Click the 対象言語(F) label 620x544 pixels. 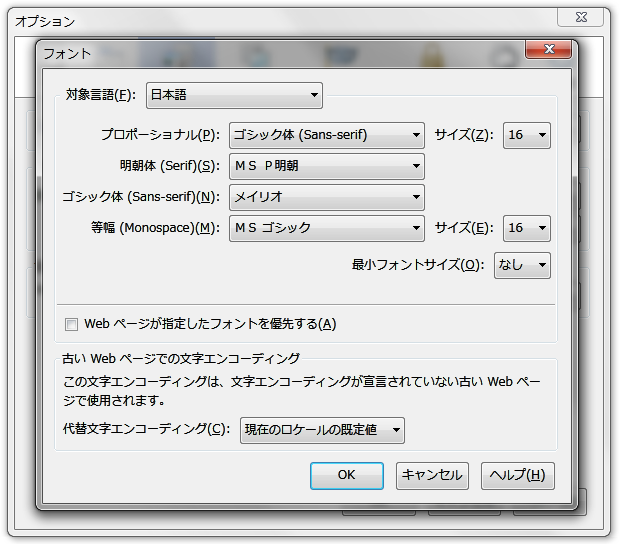click(x=100, y=95)
